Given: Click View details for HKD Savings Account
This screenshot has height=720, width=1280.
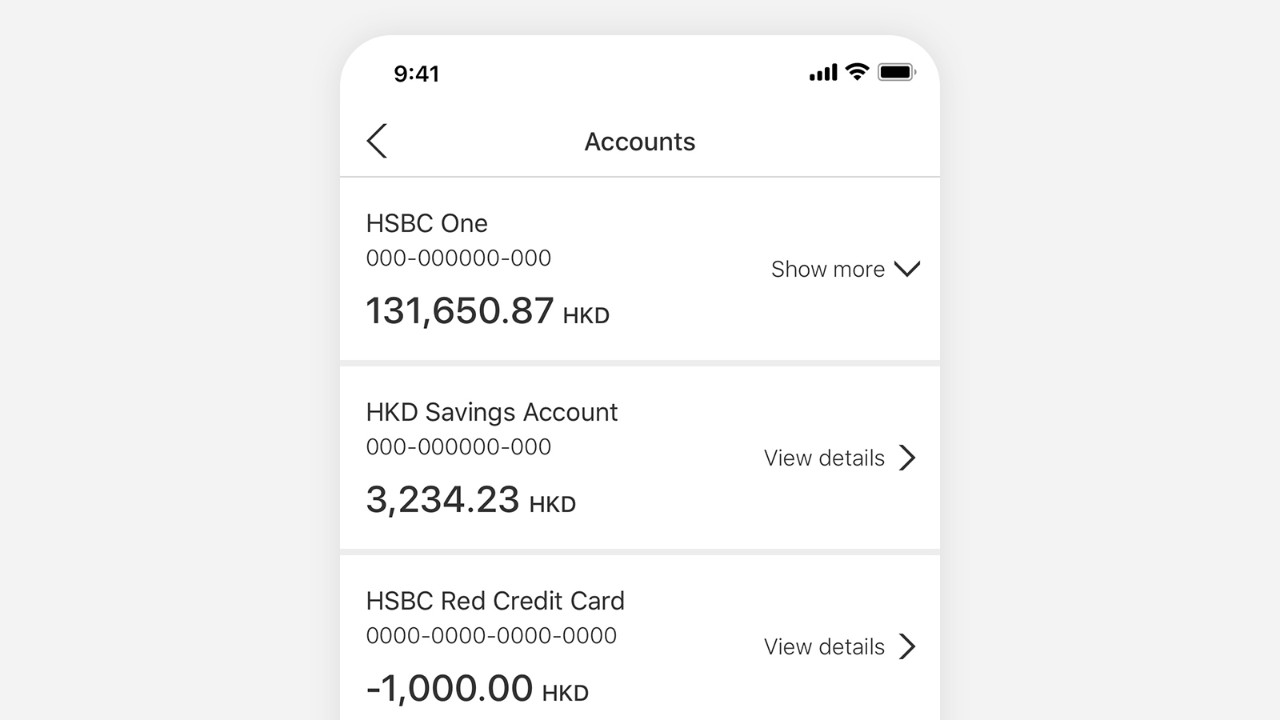Looking at the screenshot, I should [x=824, y=458].
